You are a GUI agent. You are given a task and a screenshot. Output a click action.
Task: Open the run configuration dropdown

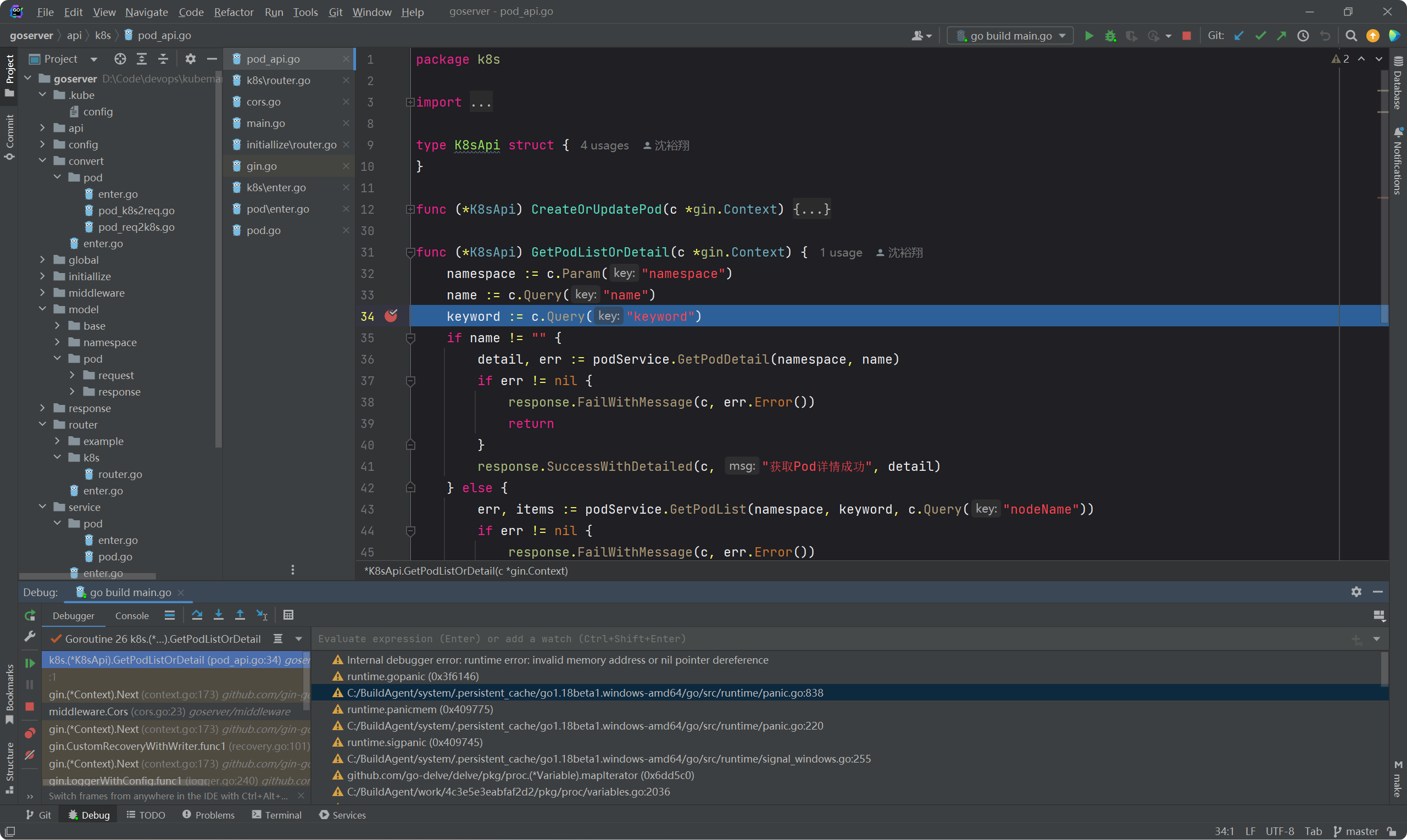[x=1011, y=36]
